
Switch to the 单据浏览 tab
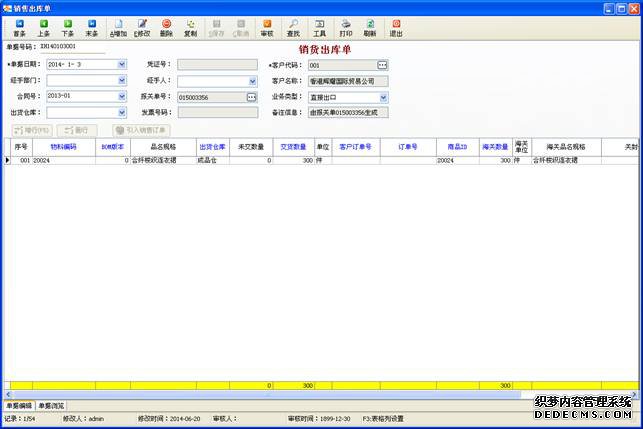52,406
